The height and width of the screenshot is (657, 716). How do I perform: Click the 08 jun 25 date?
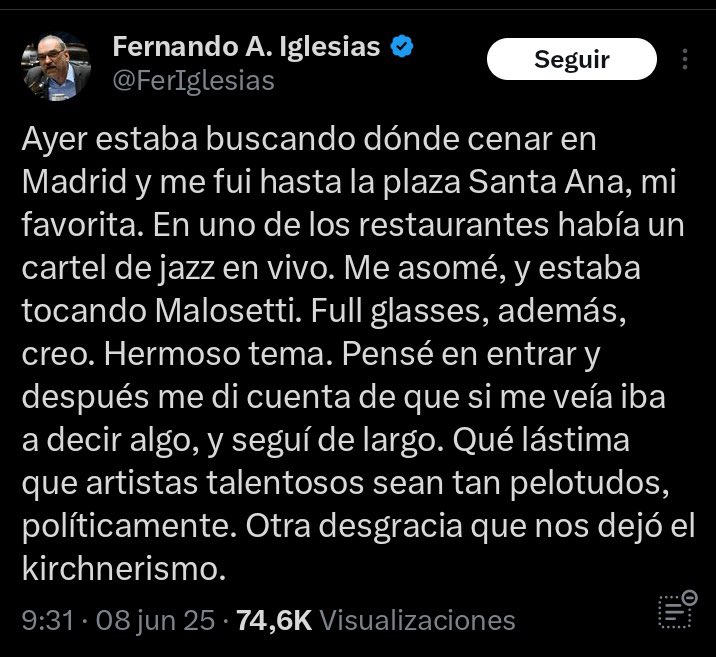pyautogui.click(x=155, y=620)
